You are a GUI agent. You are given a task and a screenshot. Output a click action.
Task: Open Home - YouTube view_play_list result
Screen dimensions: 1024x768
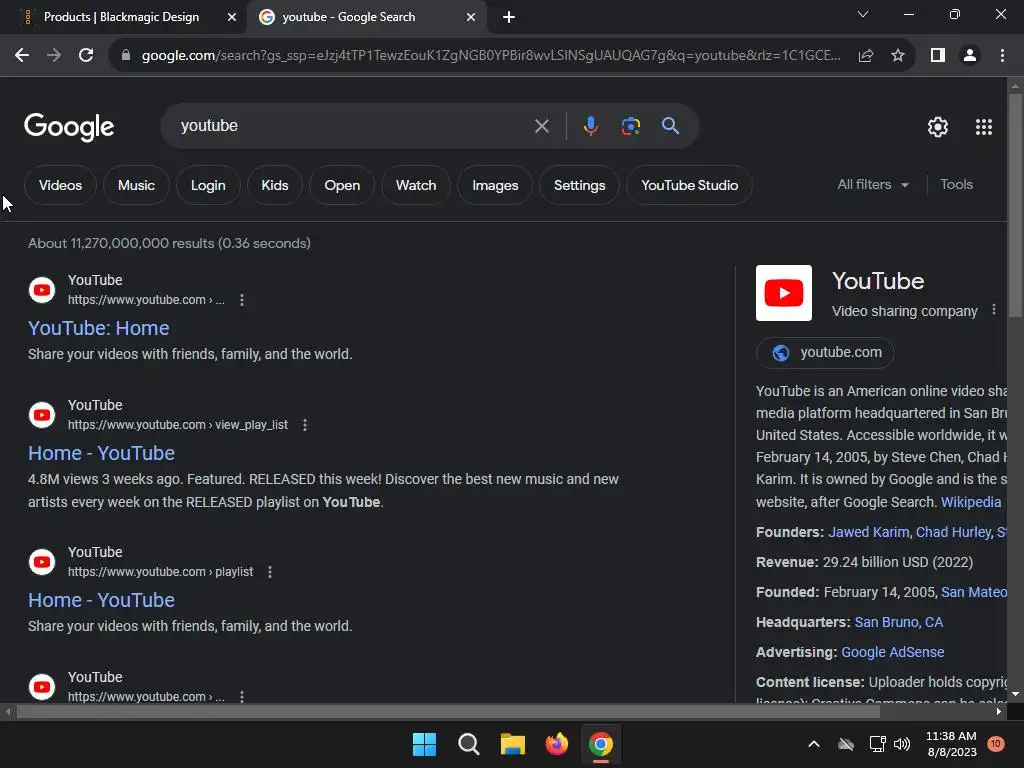[101, 453]
